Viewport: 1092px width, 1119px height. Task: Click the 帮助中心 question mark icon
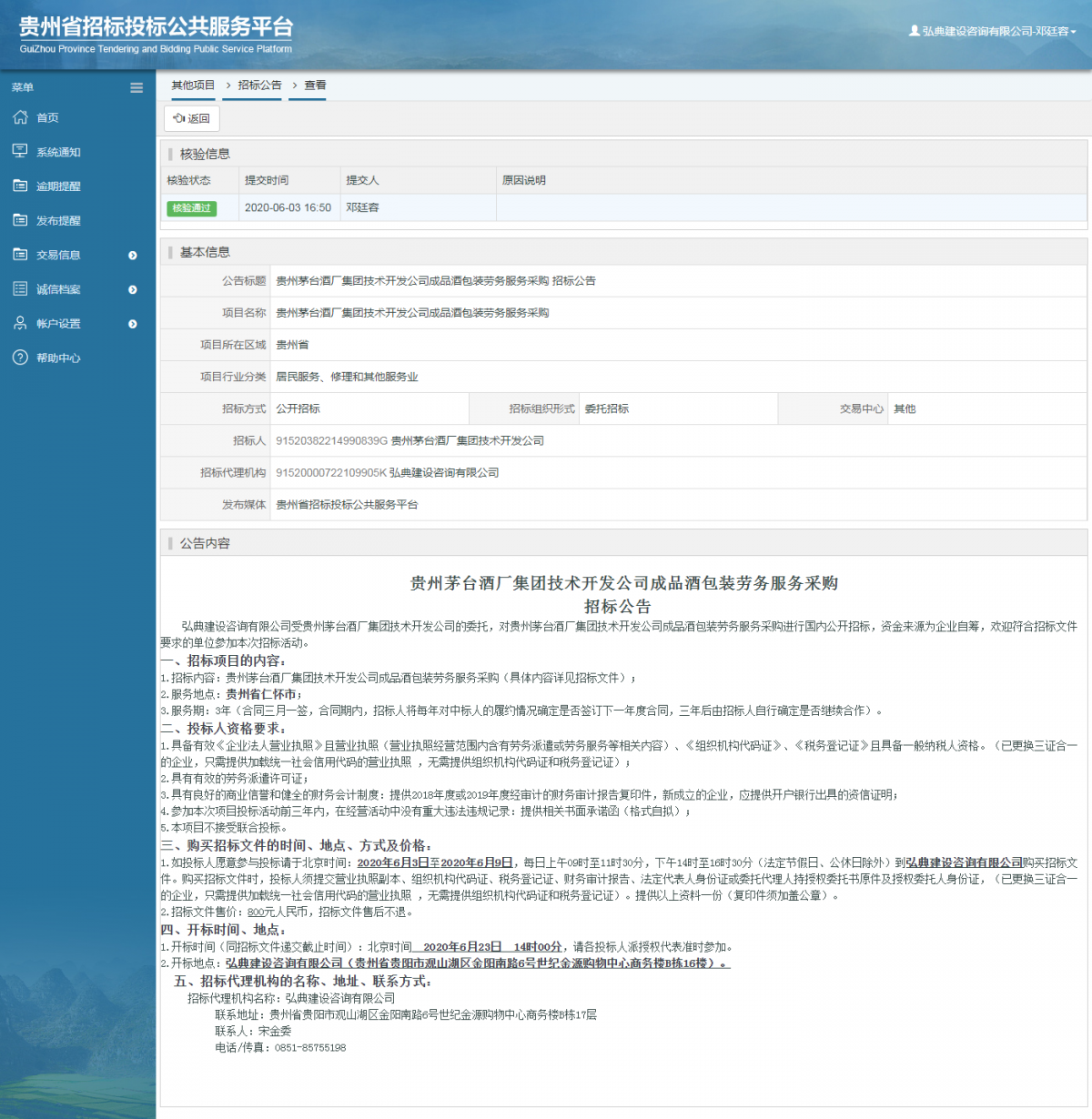point(20,358)
